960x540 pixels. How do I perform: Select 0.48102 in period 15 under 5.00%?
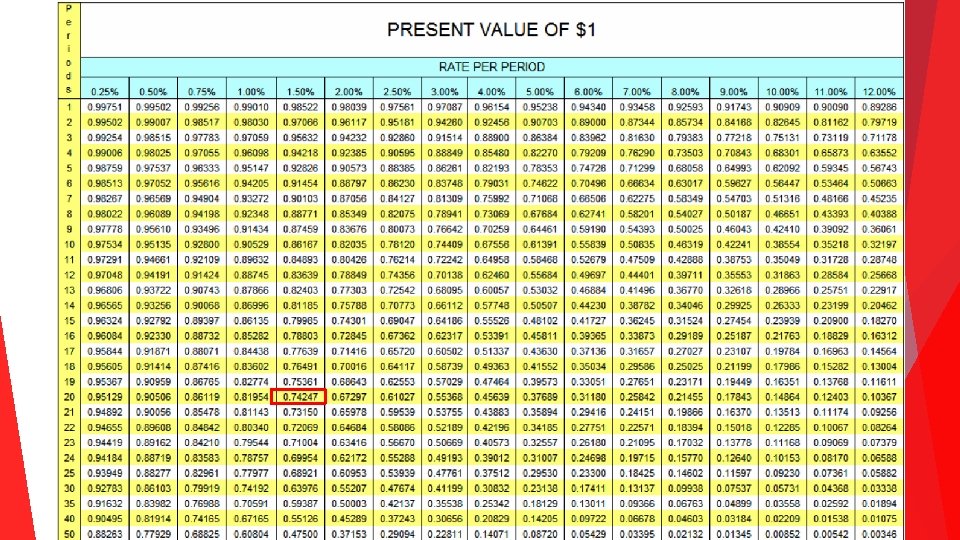(539, 321)
